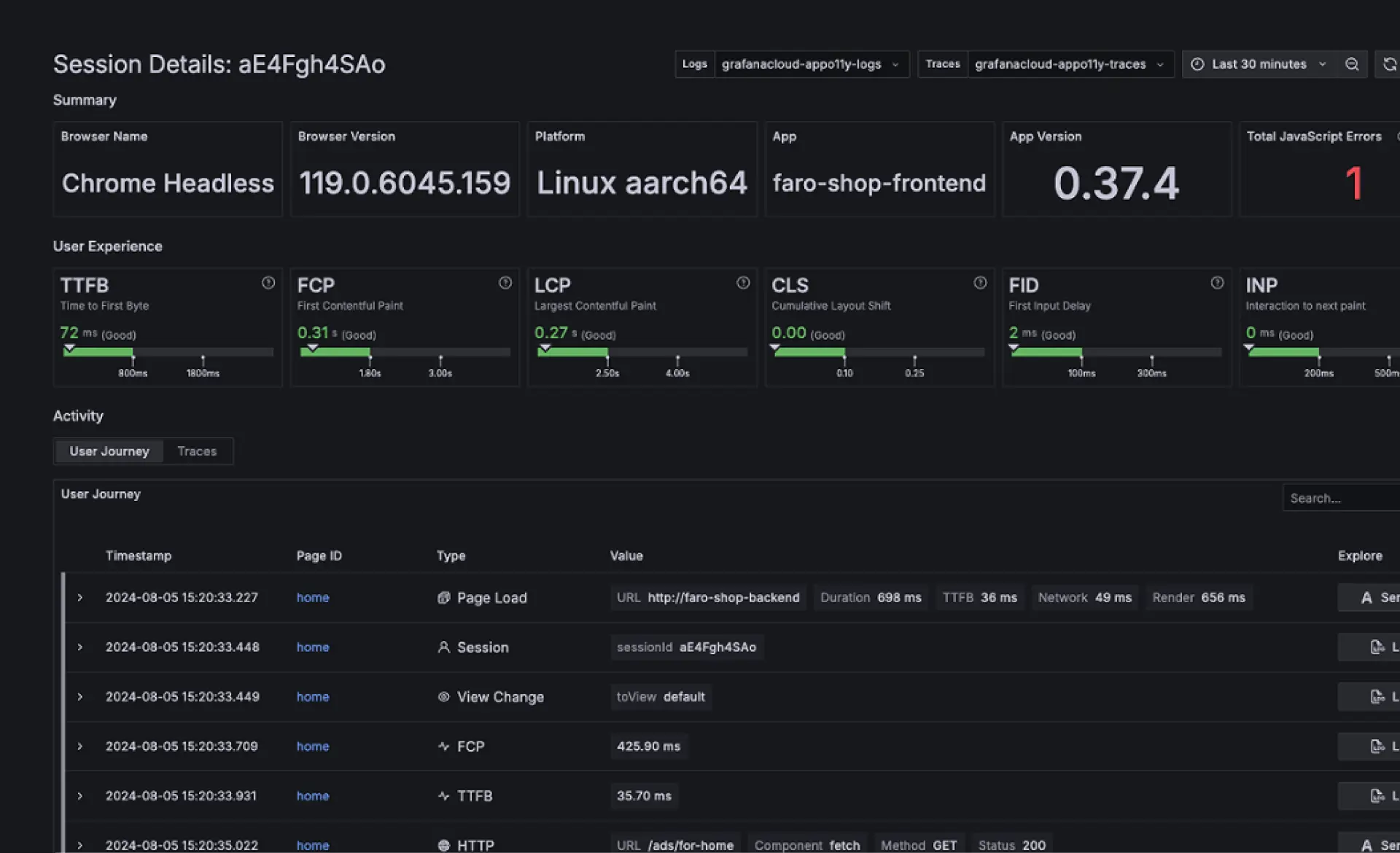Click browser version 119.0.6045.159
This screenshot has height=853, width=1400.
point(405,183)
